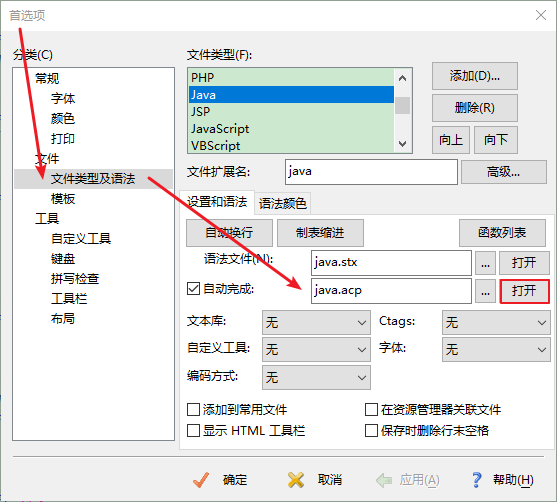Select 文件 category in tree

[x=47, y=159]
